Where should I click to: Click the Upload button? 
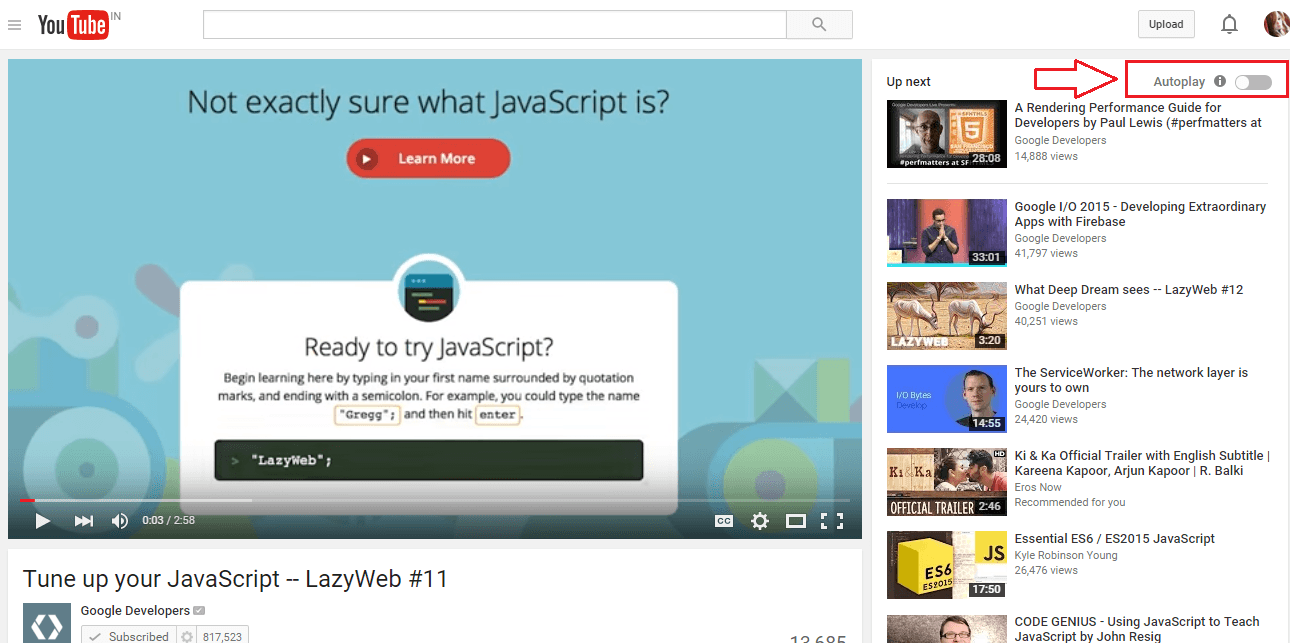coord(1166,24)
